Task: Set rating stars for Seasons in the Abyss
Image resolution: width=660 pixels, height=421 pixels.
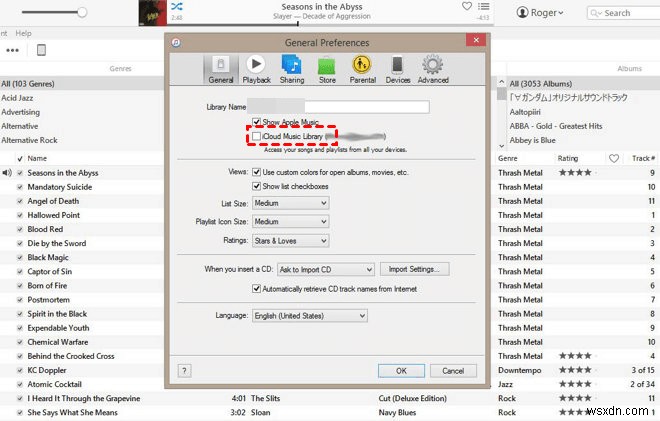Action: (575, 173)
